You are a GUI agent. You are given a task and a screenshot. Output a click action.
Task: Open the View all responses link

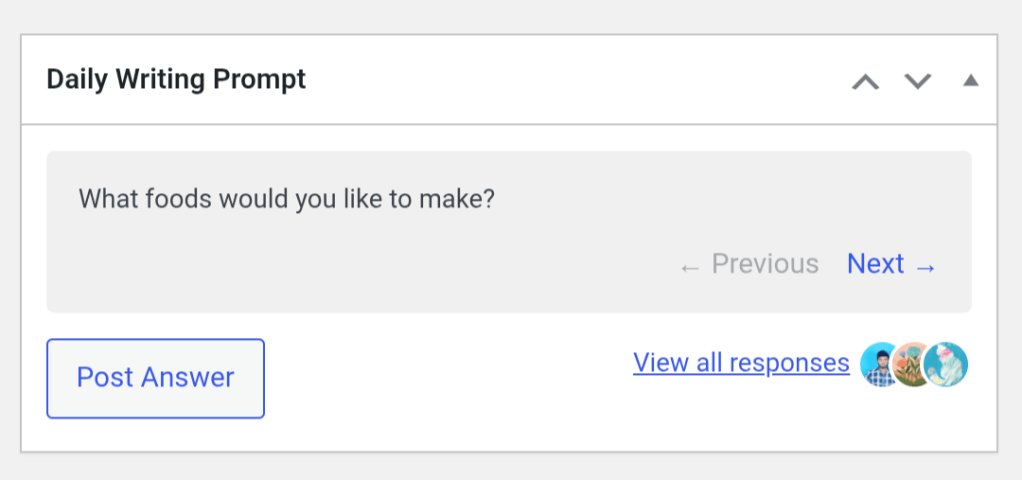(x=741, y=362)
